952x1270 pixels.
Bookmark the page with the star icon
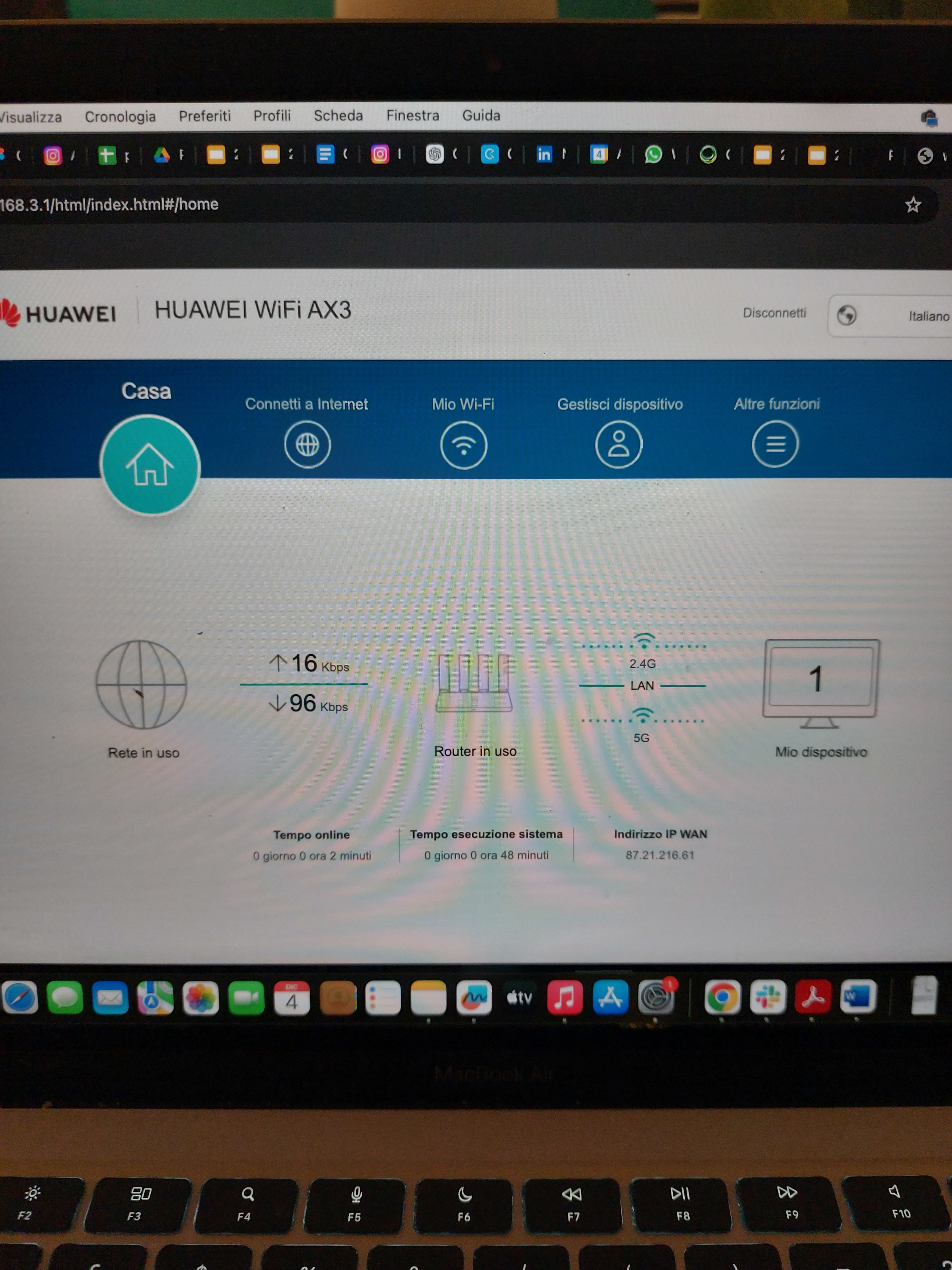point(913,205)
